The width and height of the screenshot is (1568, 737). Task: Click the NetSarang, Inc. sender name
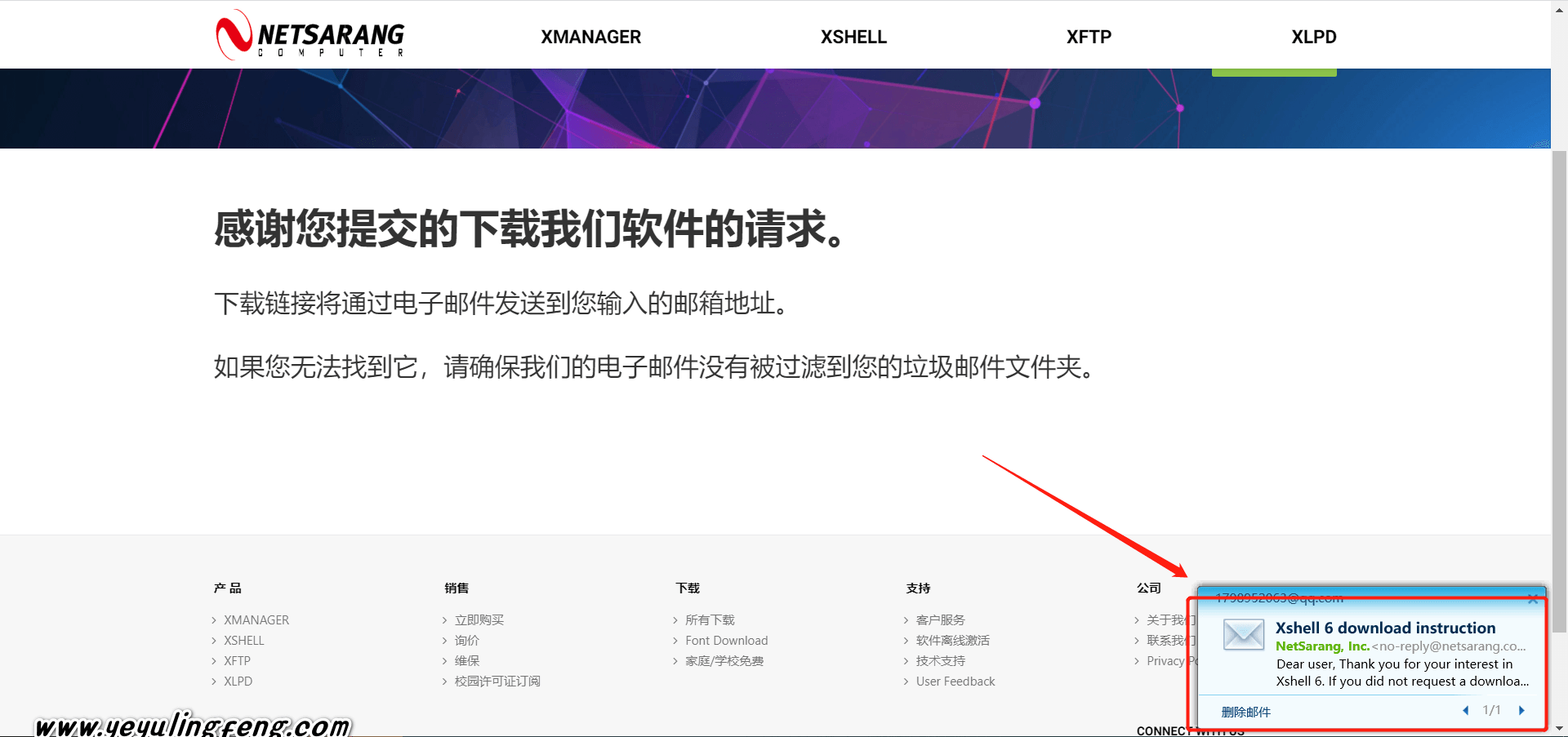coord(1322,646)
